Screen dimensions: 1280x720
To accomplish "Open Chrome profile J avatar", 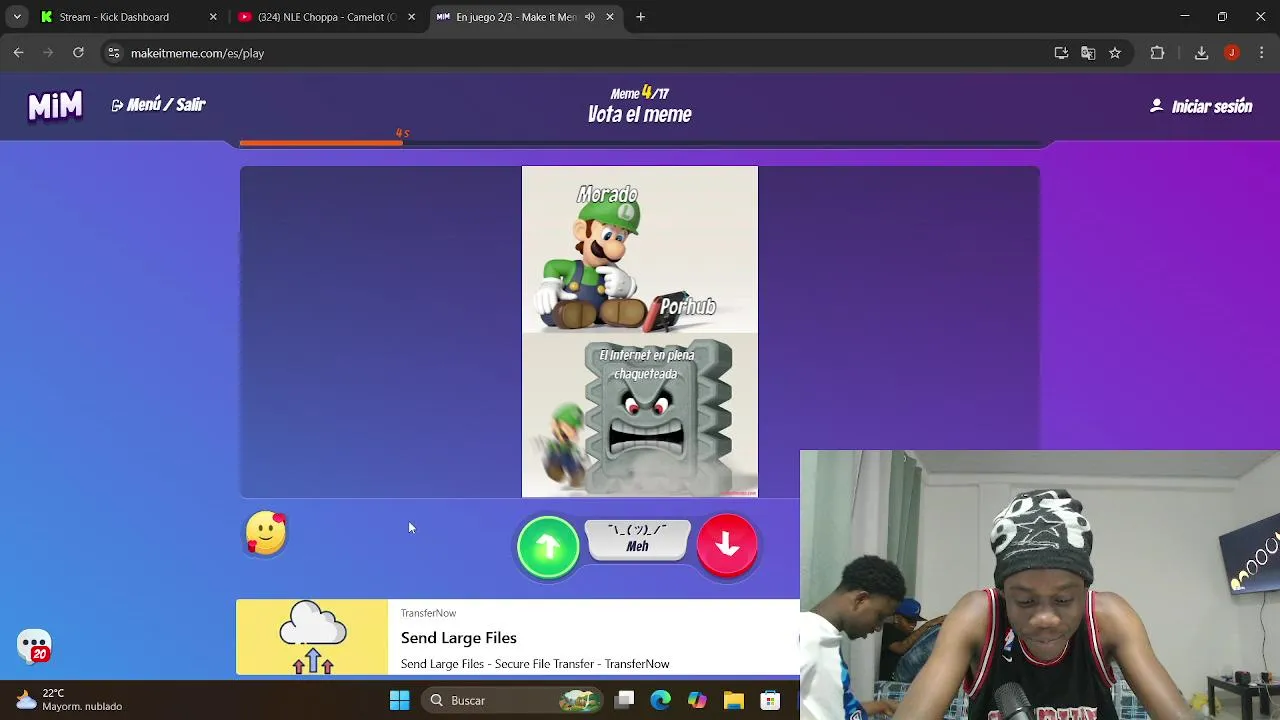I will pos(1232,53).
